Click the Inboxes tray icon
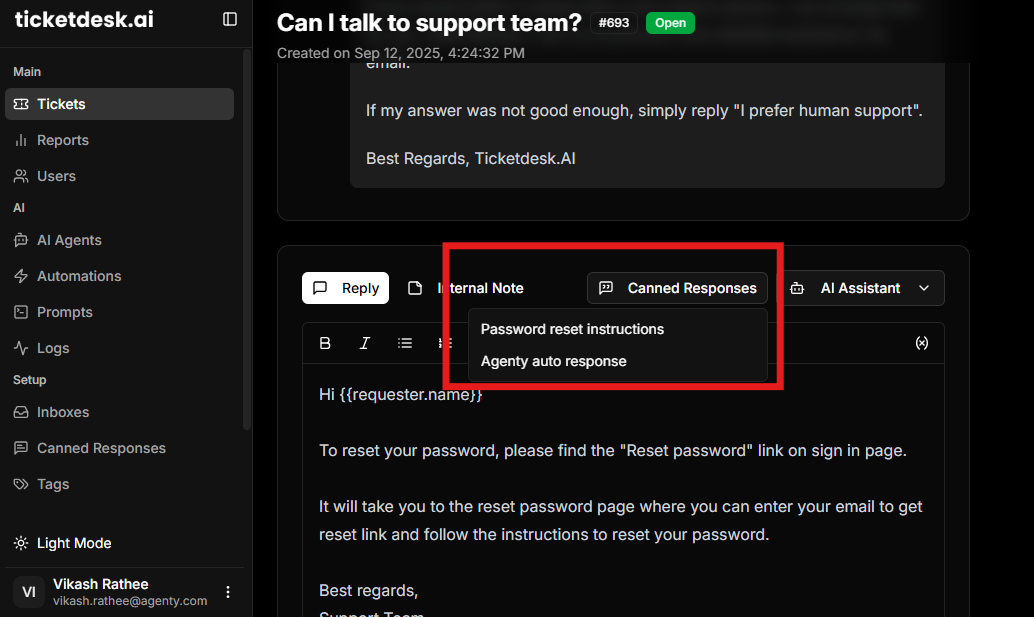This screenshot has height=617, width=1034. (x=21, y=412)
